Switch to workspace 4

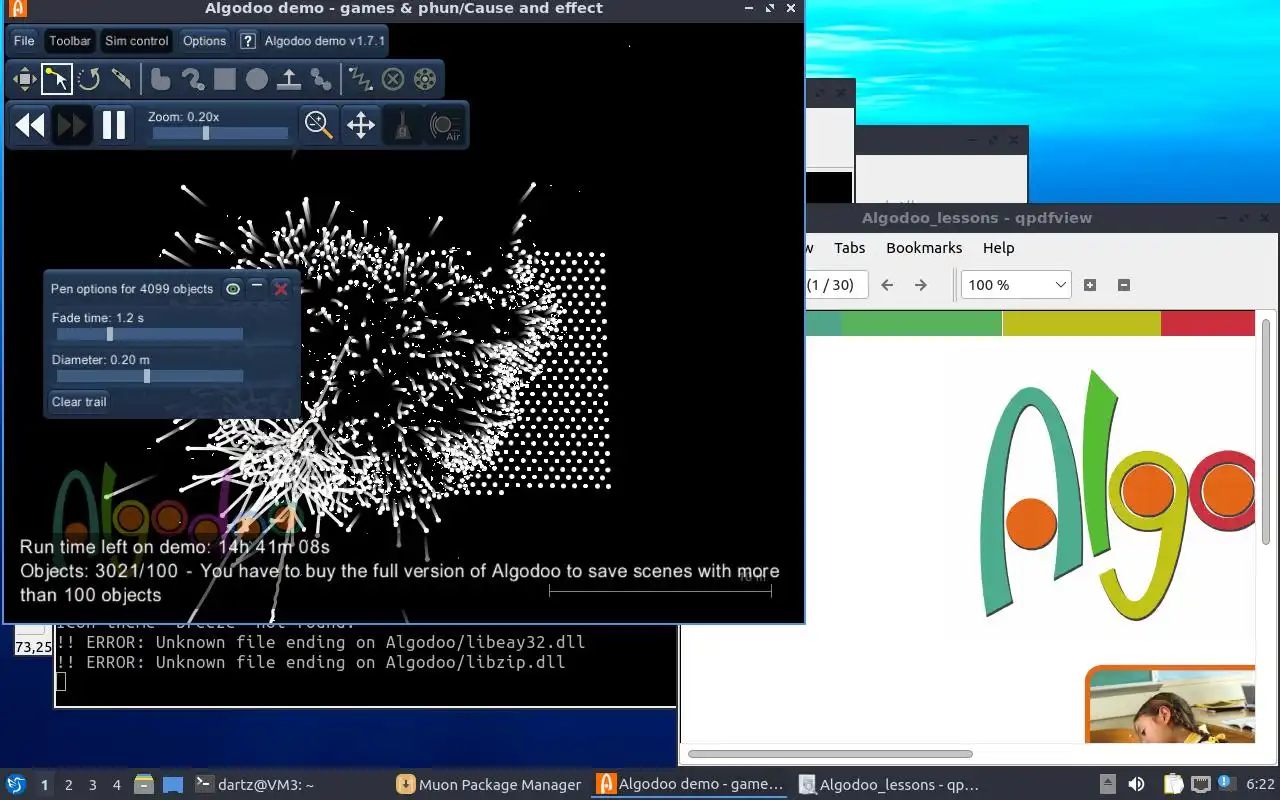pyautogui.click(x=116, y=785)
